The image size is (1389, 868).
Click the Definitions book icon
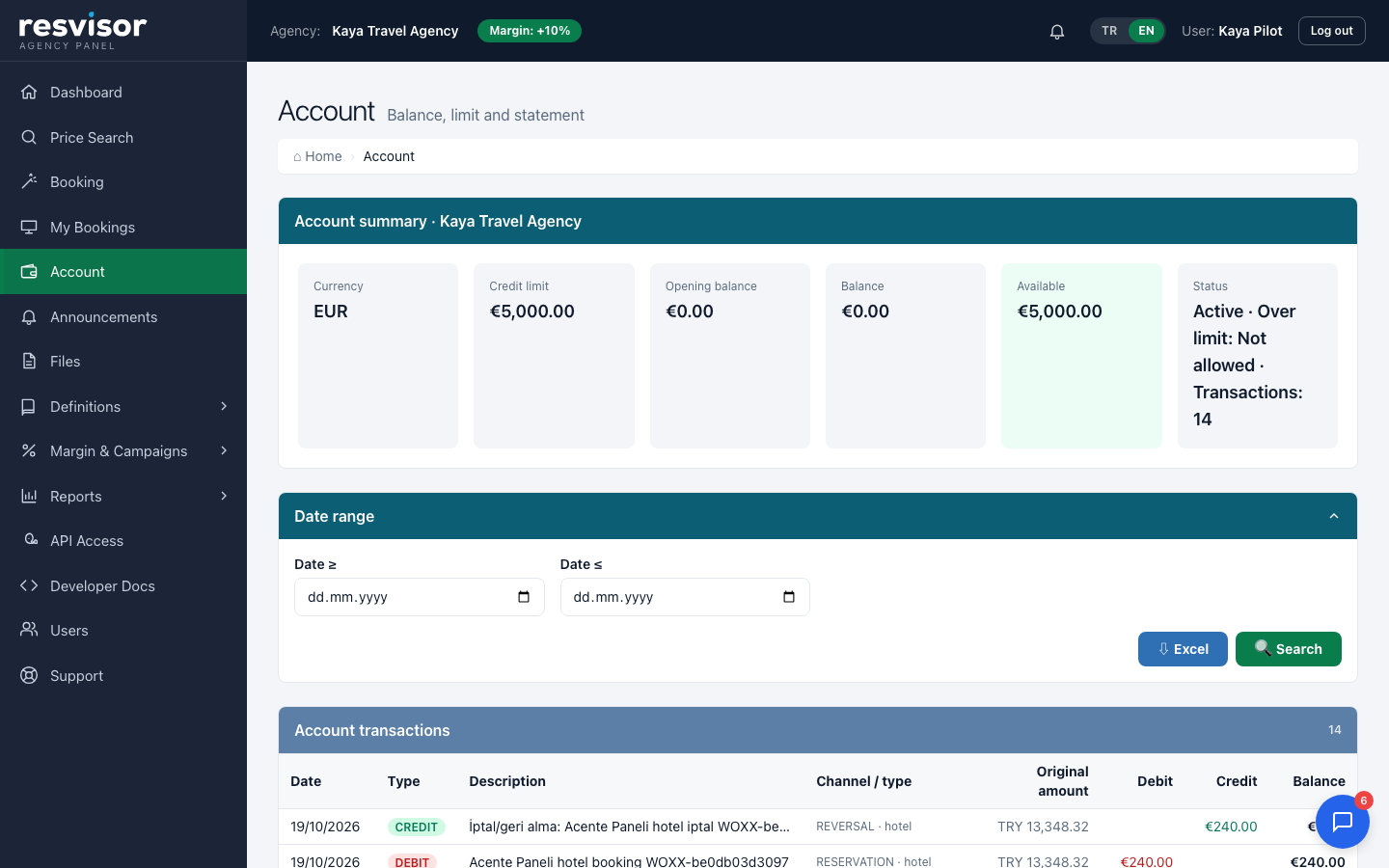pos(29,407)
